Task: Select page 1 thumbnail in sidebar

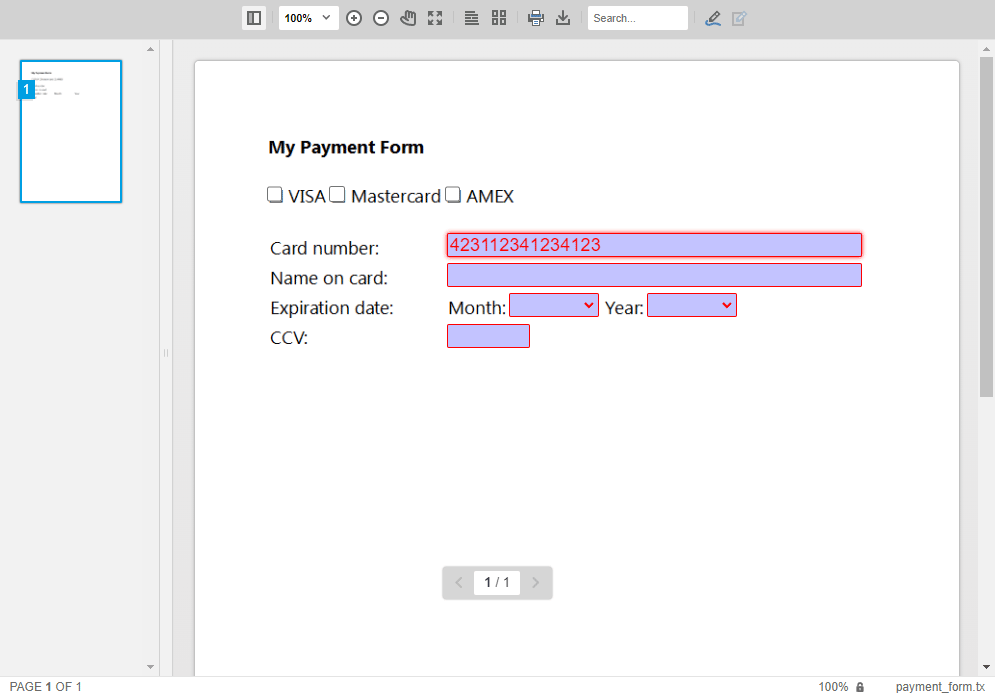Action: click(x=71, y=131)
